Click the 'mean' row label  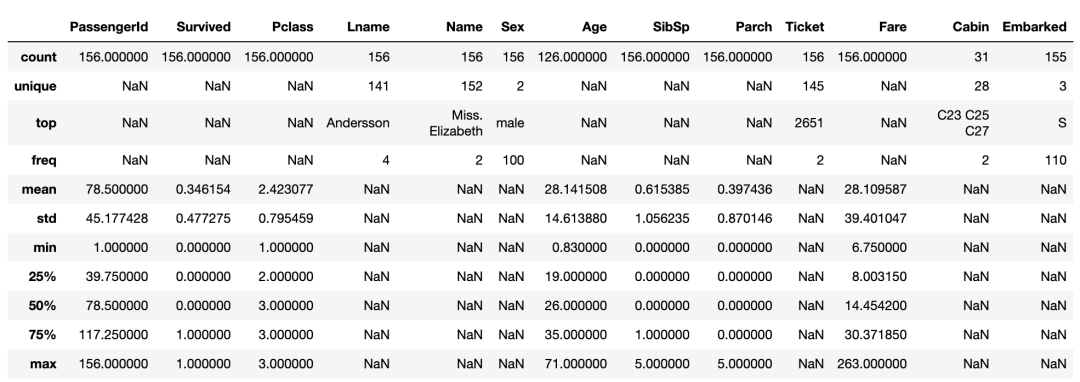click(x=40, y=189)
